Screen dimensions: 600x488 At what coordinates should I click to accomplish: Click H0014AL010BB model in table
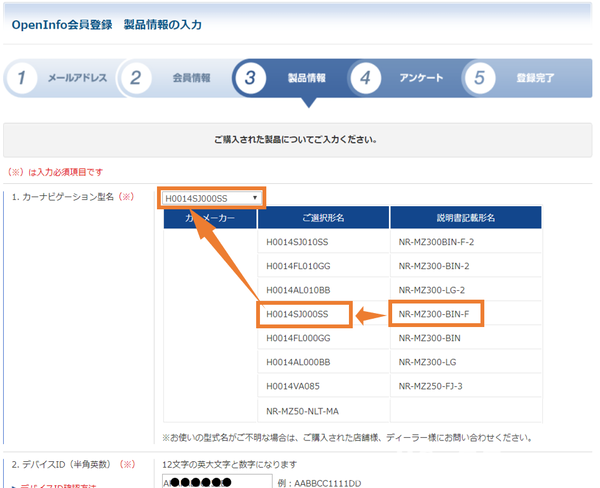click(305, 290)
